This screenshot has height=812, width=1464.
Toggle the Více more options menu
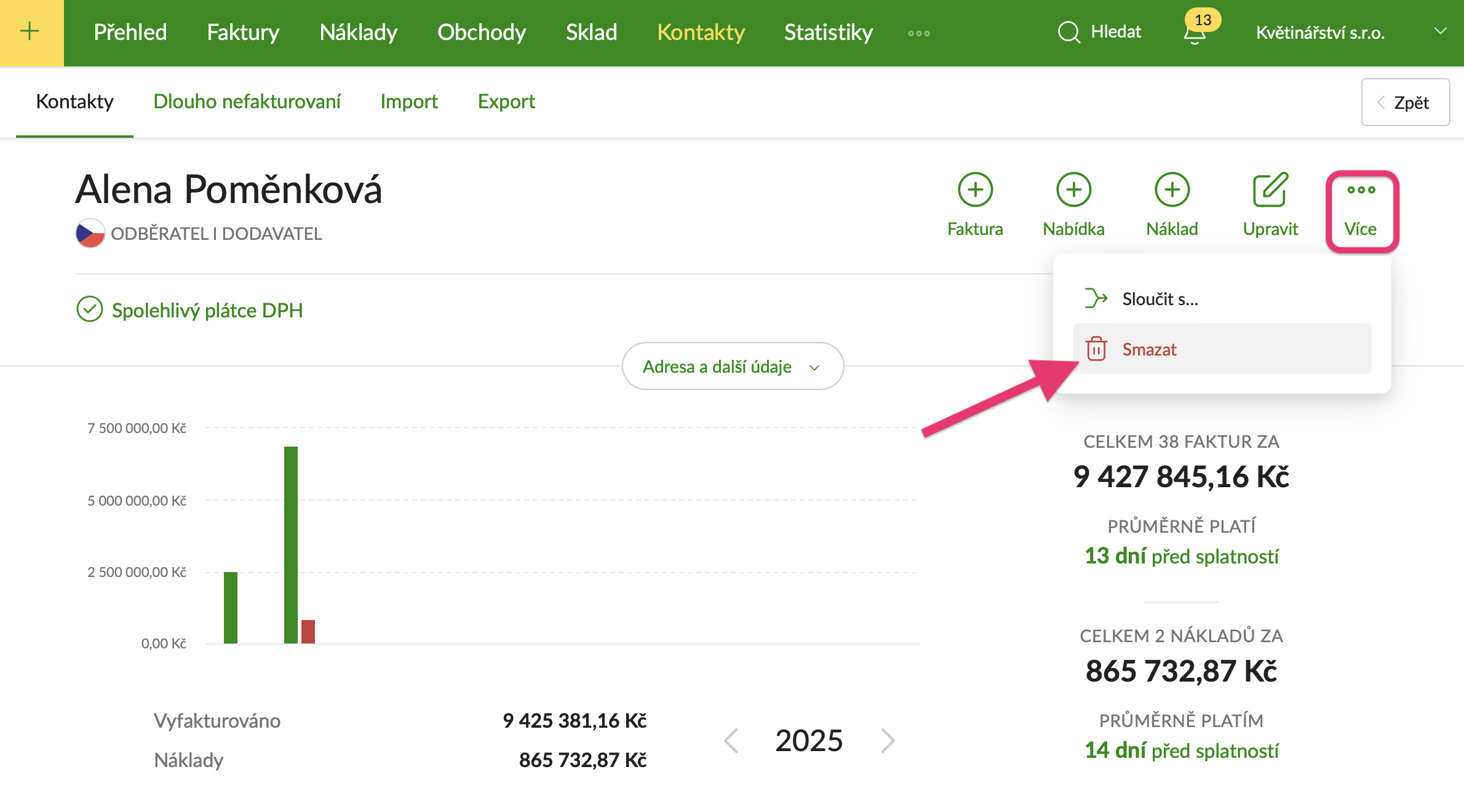(1361, 211)
